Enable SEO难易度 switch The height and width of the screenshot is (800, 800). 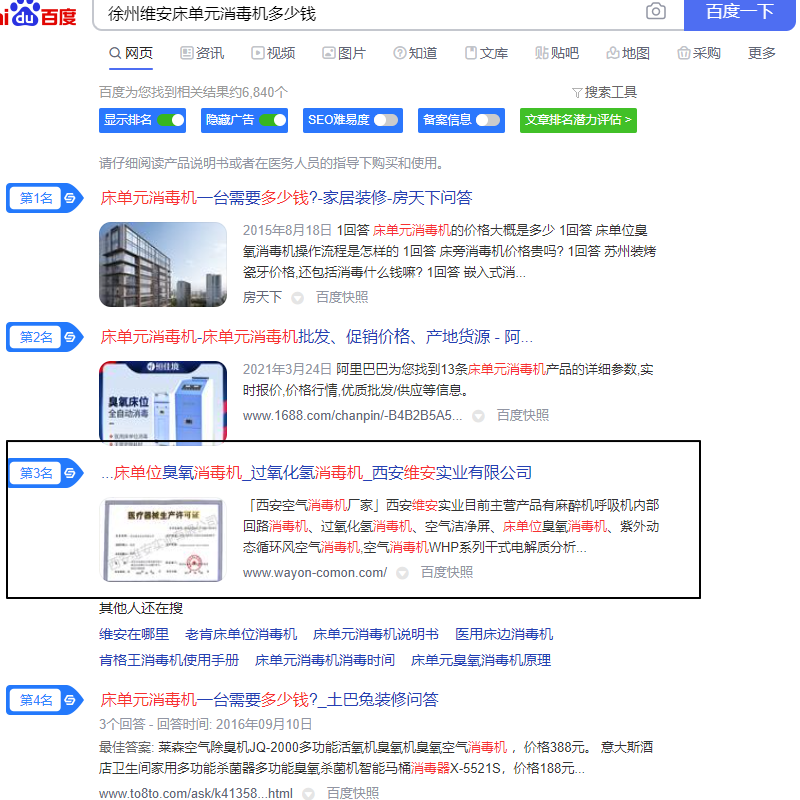pos(386,120)
